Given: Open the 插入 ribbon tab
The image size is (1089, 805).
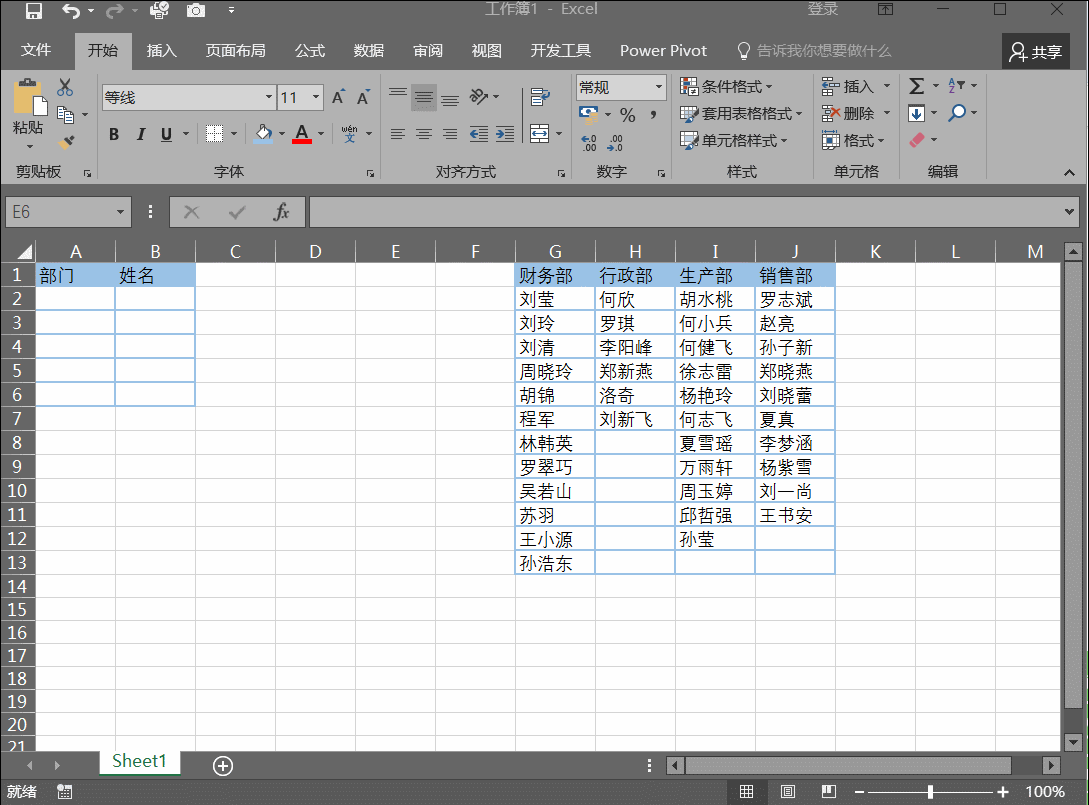Looking at the screenshot, I should point(161,51).
